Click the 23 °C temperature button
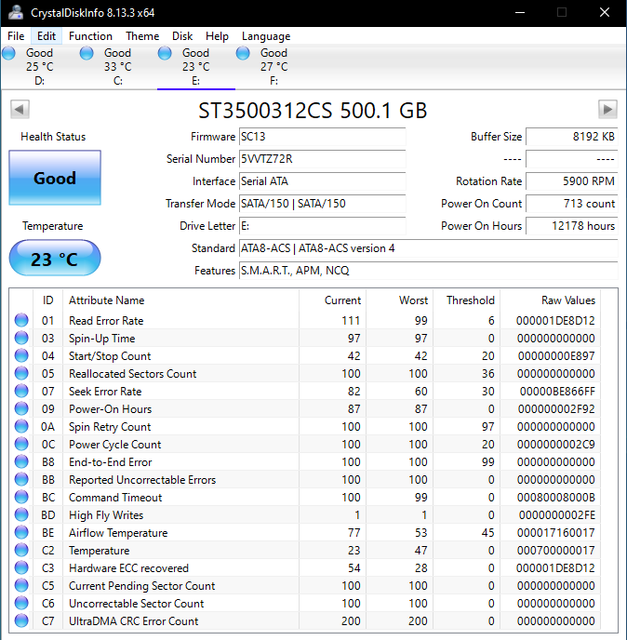Viewport: 627px width, 640px height. coord(55,258)
